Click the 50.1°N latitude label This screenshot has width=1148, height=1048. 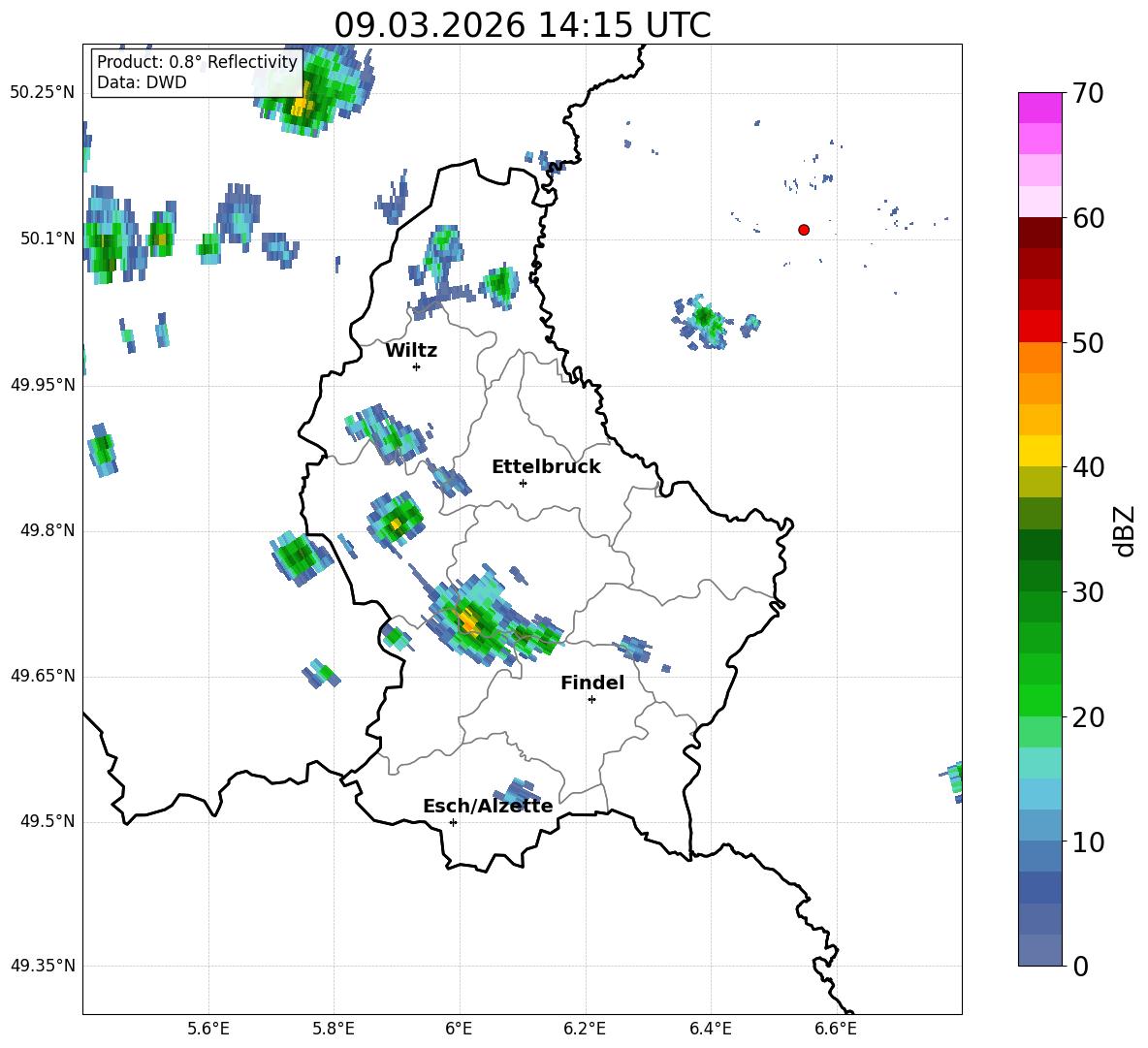(x=48, y=238)
